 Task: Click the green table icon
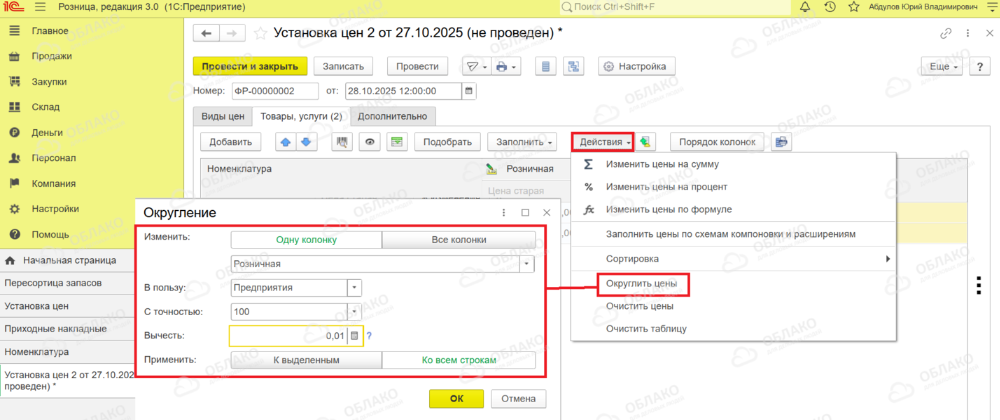point(396,142)
